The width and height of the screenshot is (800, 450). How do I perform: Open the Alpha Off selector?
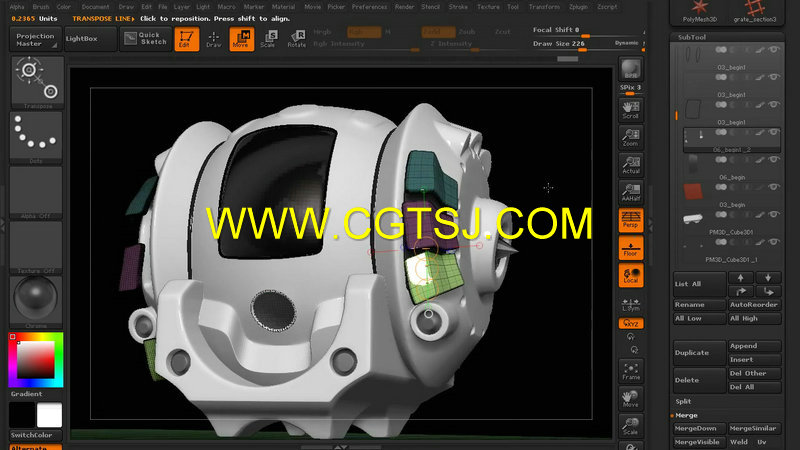click(x=36, y=192)
